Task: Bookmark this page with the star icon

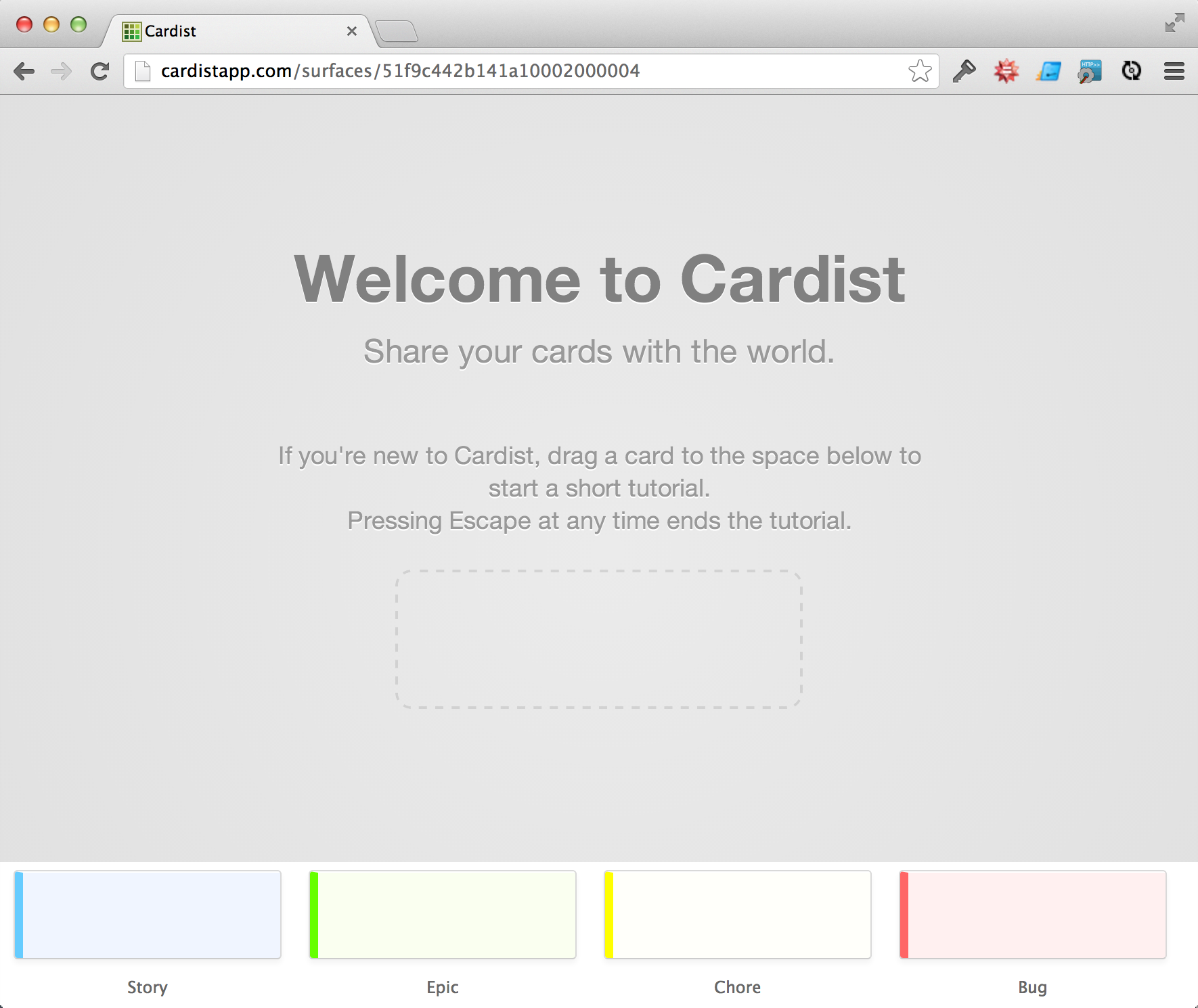Action: point(920,70)
